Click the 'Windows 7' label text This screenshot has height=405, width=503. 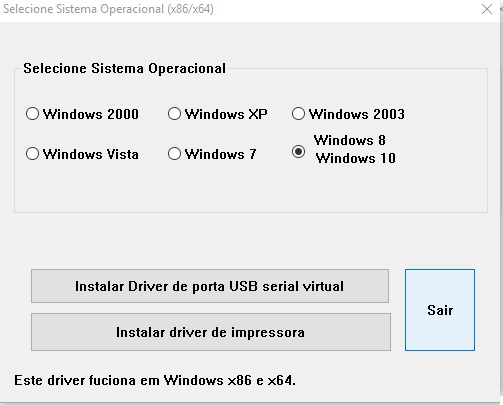pos(221,154)
